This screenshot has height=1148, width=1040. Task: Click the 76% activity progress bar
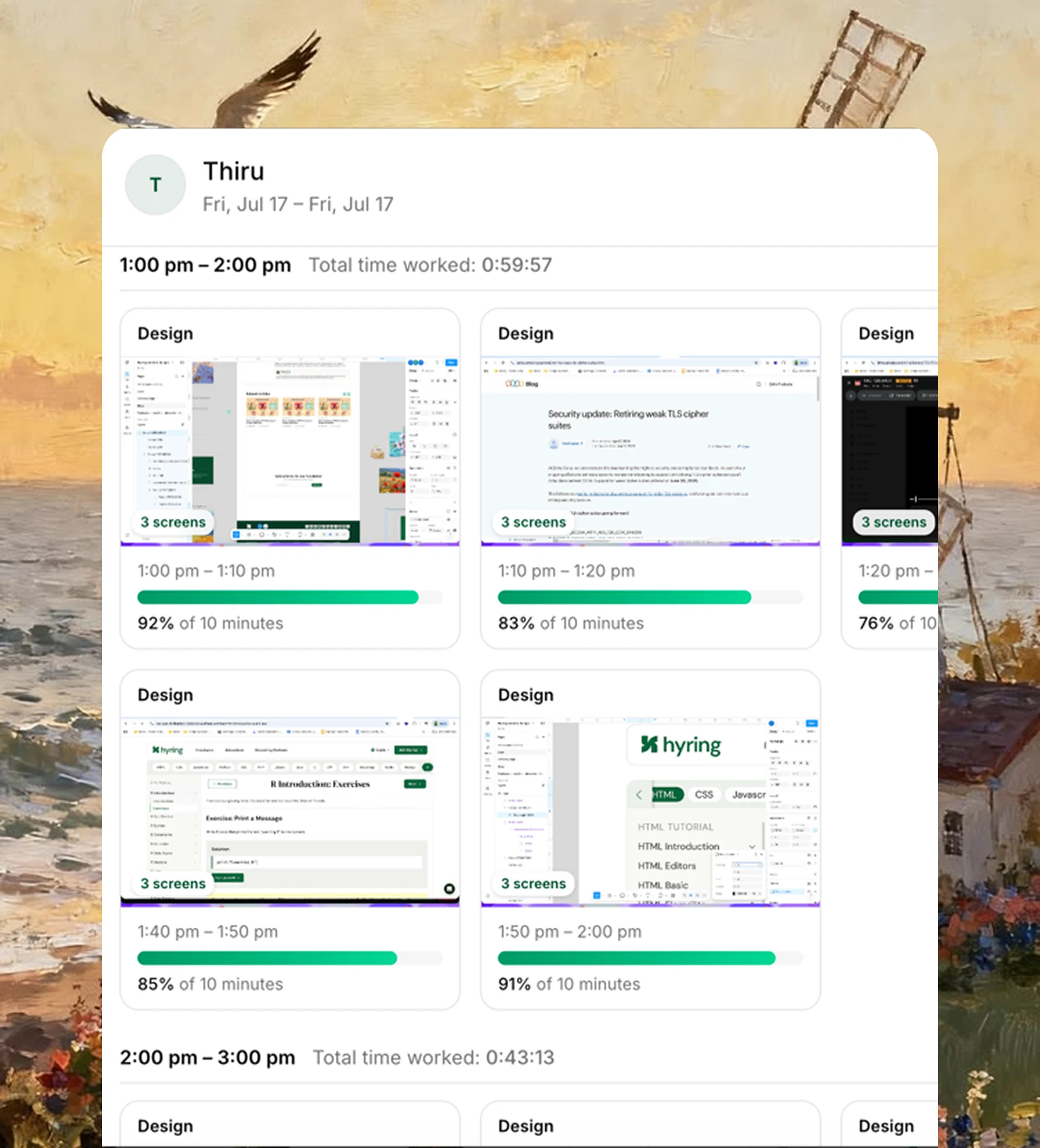point(898,597)
